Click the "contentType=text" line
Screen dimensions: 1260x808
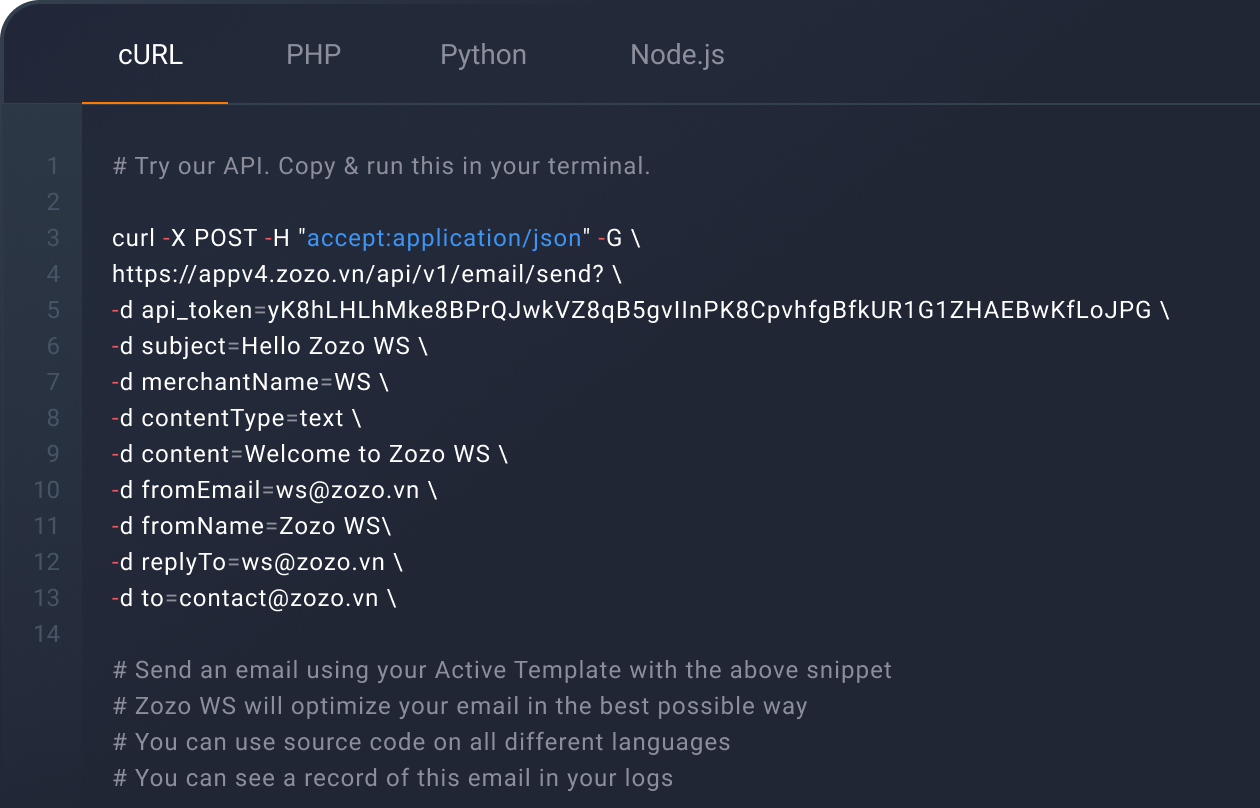[237, 418]
